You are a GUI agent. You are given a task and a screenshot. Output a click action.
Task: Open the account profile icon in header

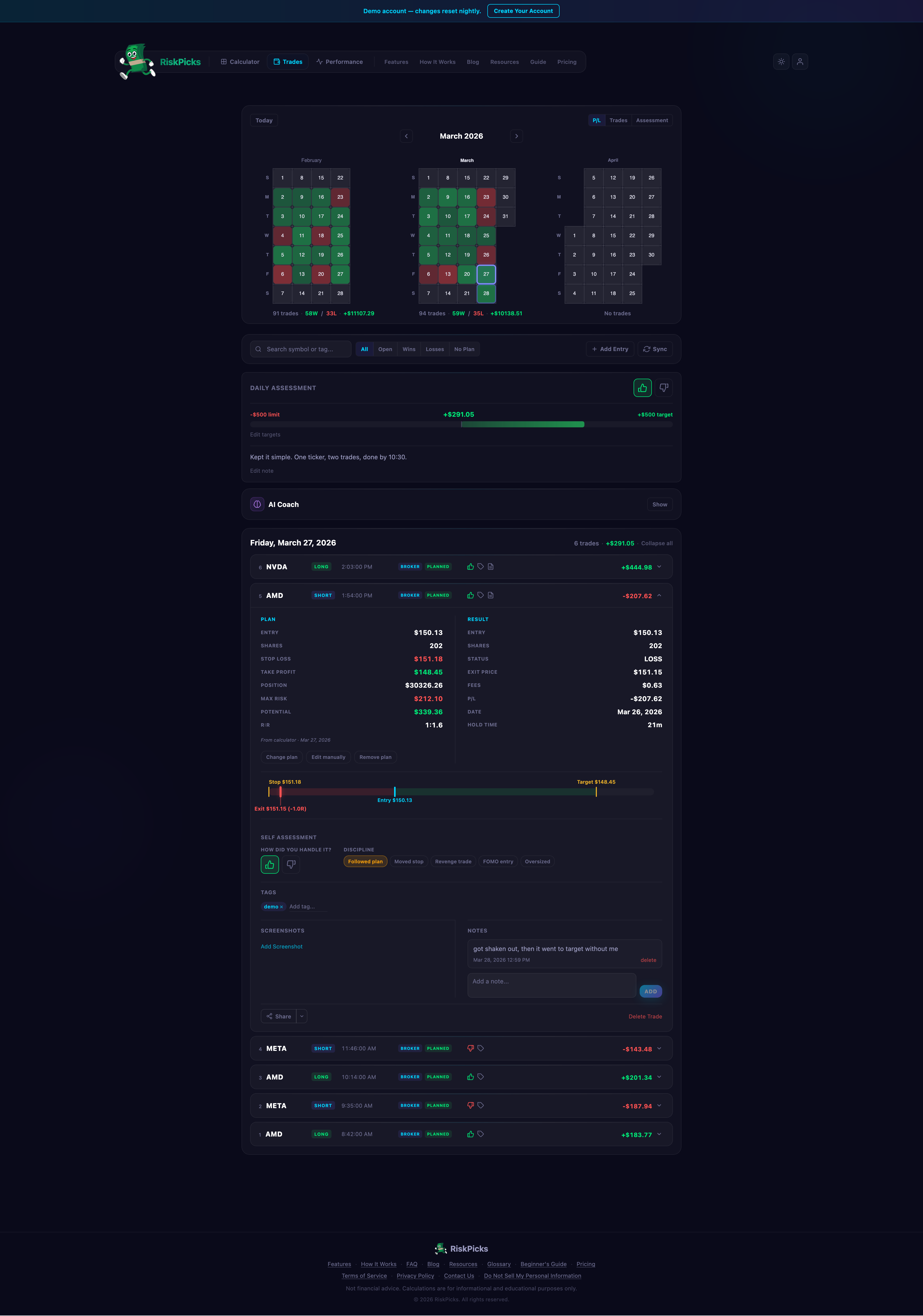[x=800, y=61]
